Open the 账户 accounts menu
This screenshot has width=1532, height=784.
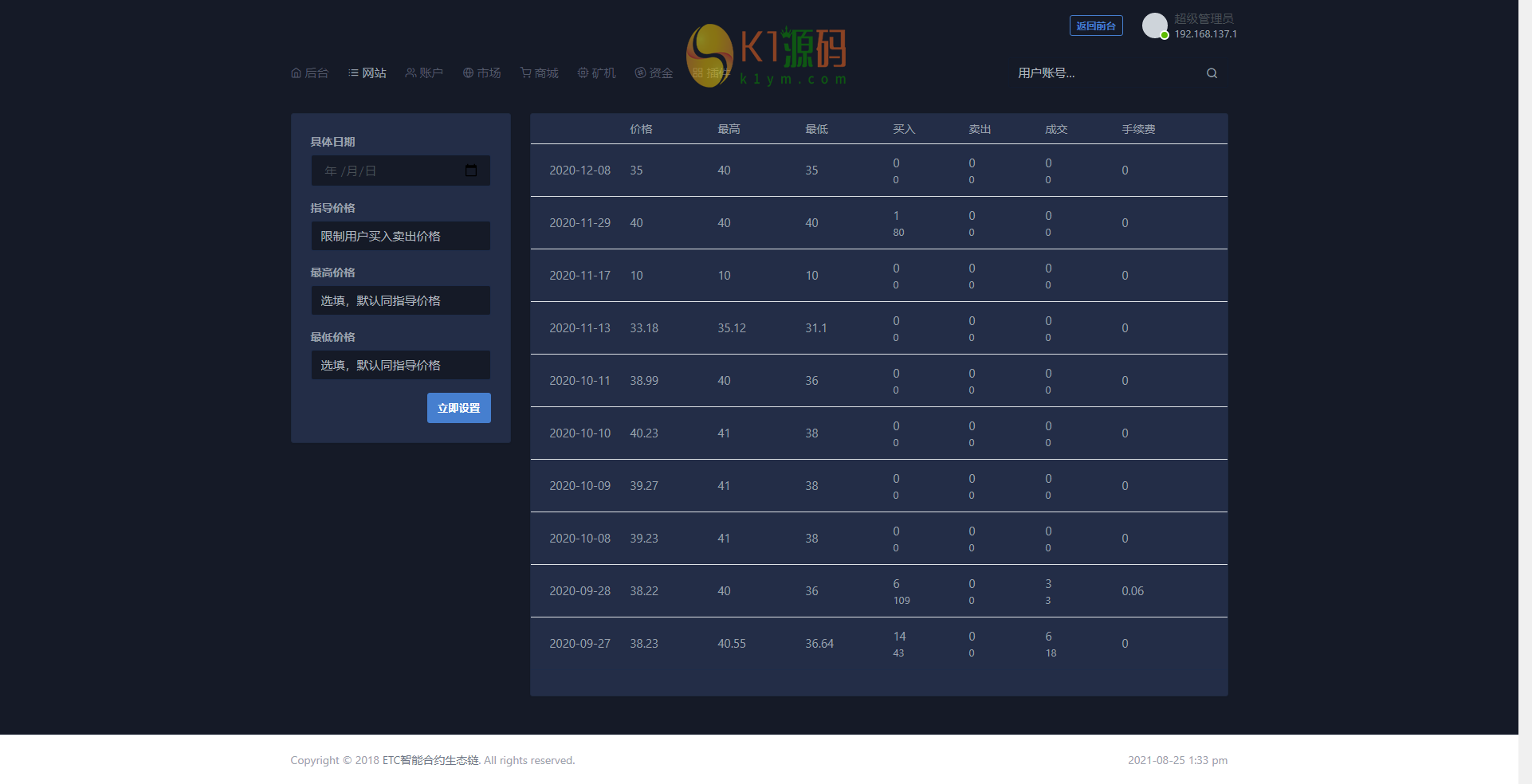pyautogui.click(x=424, y=73)
